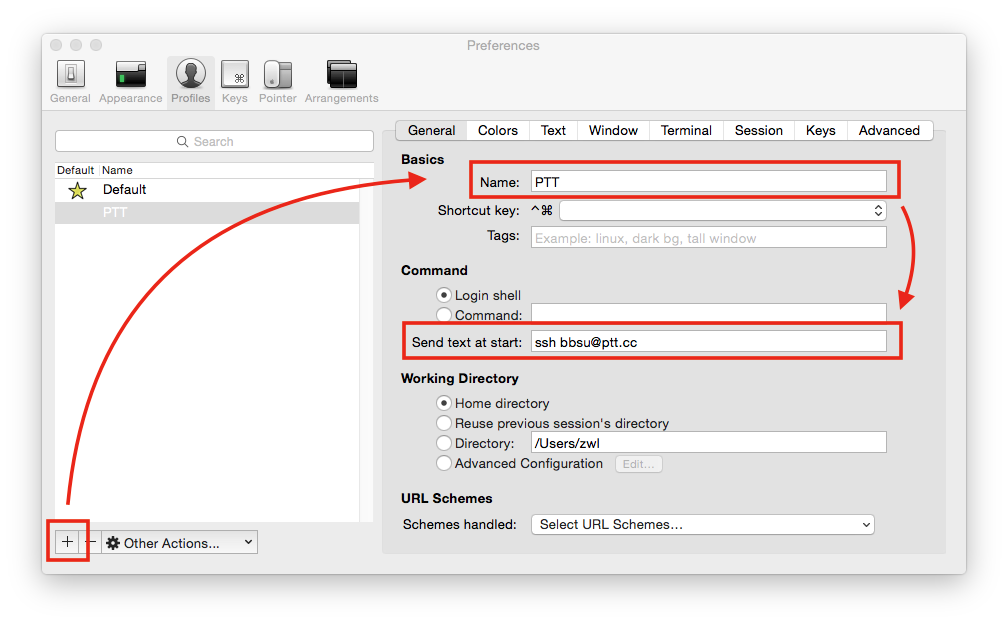Click the plus button to add profile
This screenshot has width=1008, height=624.
coord(67,542)
